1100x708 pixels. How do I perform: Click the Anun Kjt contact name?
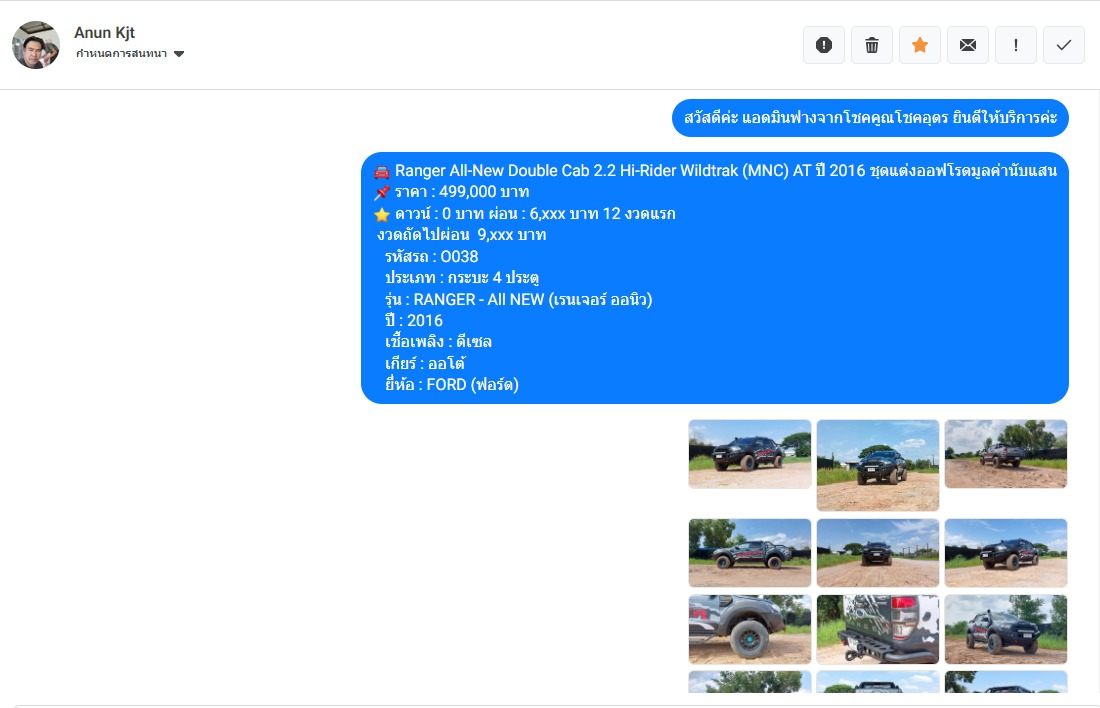[x=105, y=32]
